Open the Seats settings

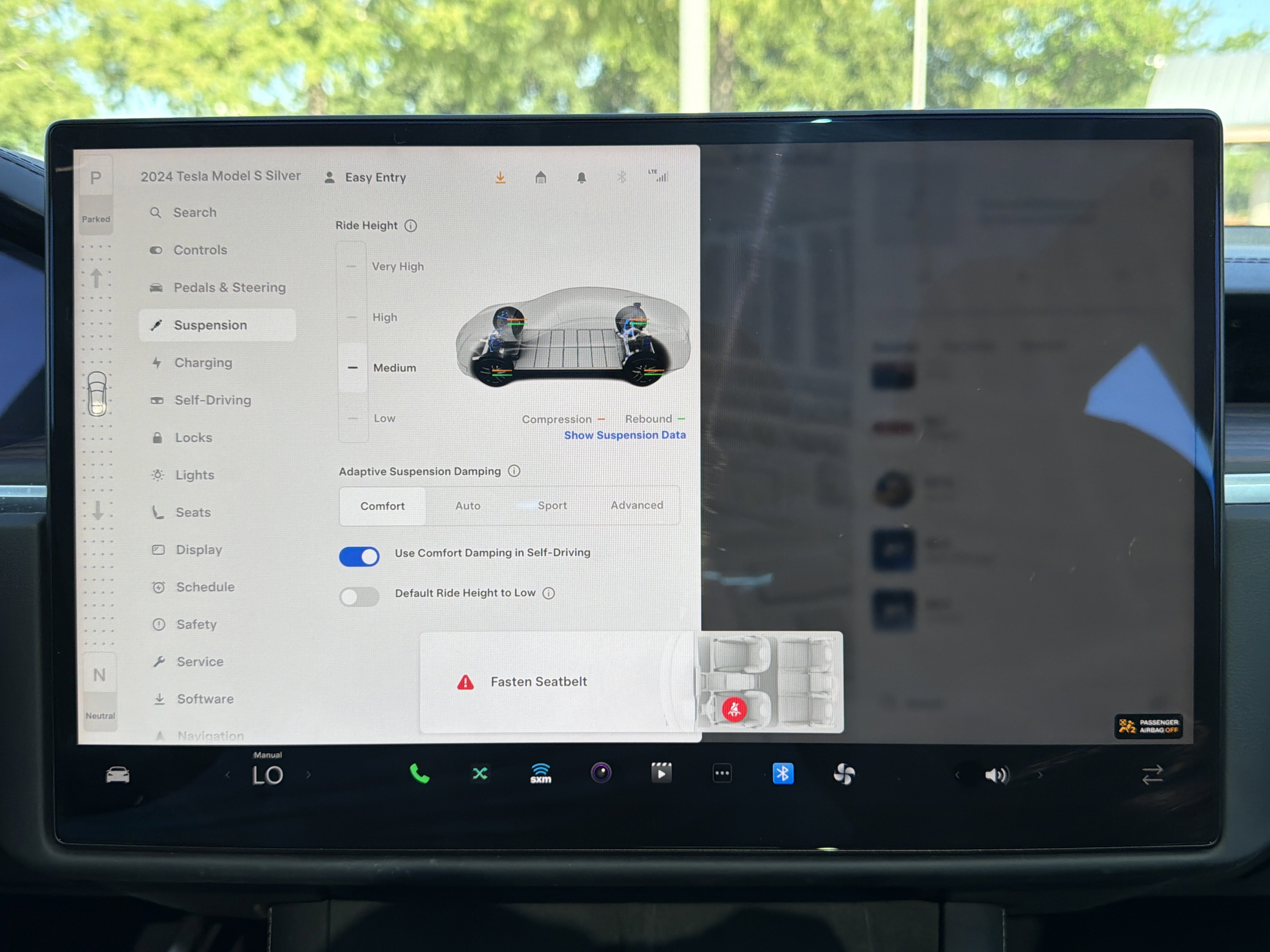(x=181, y=513)
